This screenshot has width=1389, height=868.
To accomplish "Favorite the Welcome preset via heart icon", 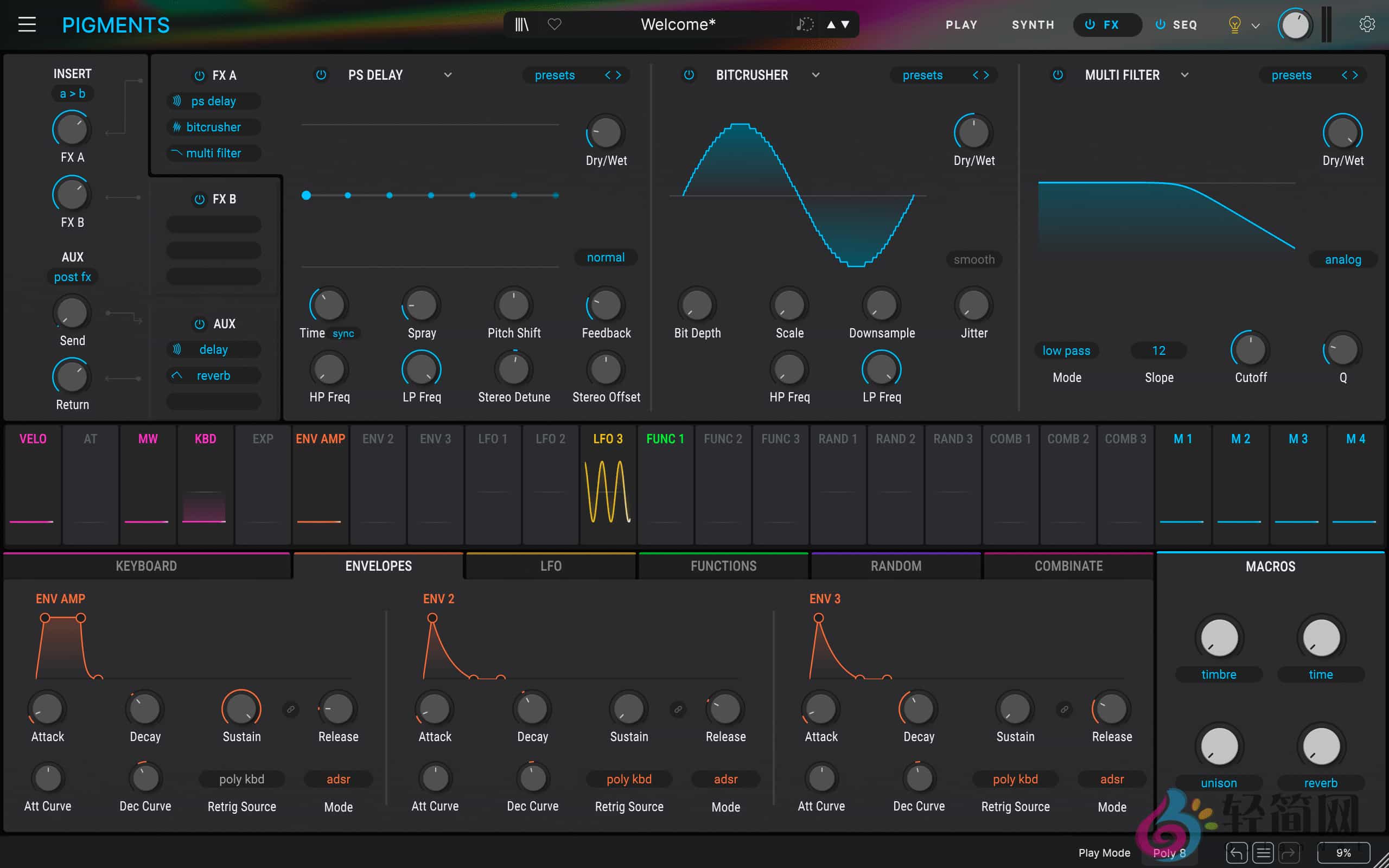I will click(x=554, y=24).
